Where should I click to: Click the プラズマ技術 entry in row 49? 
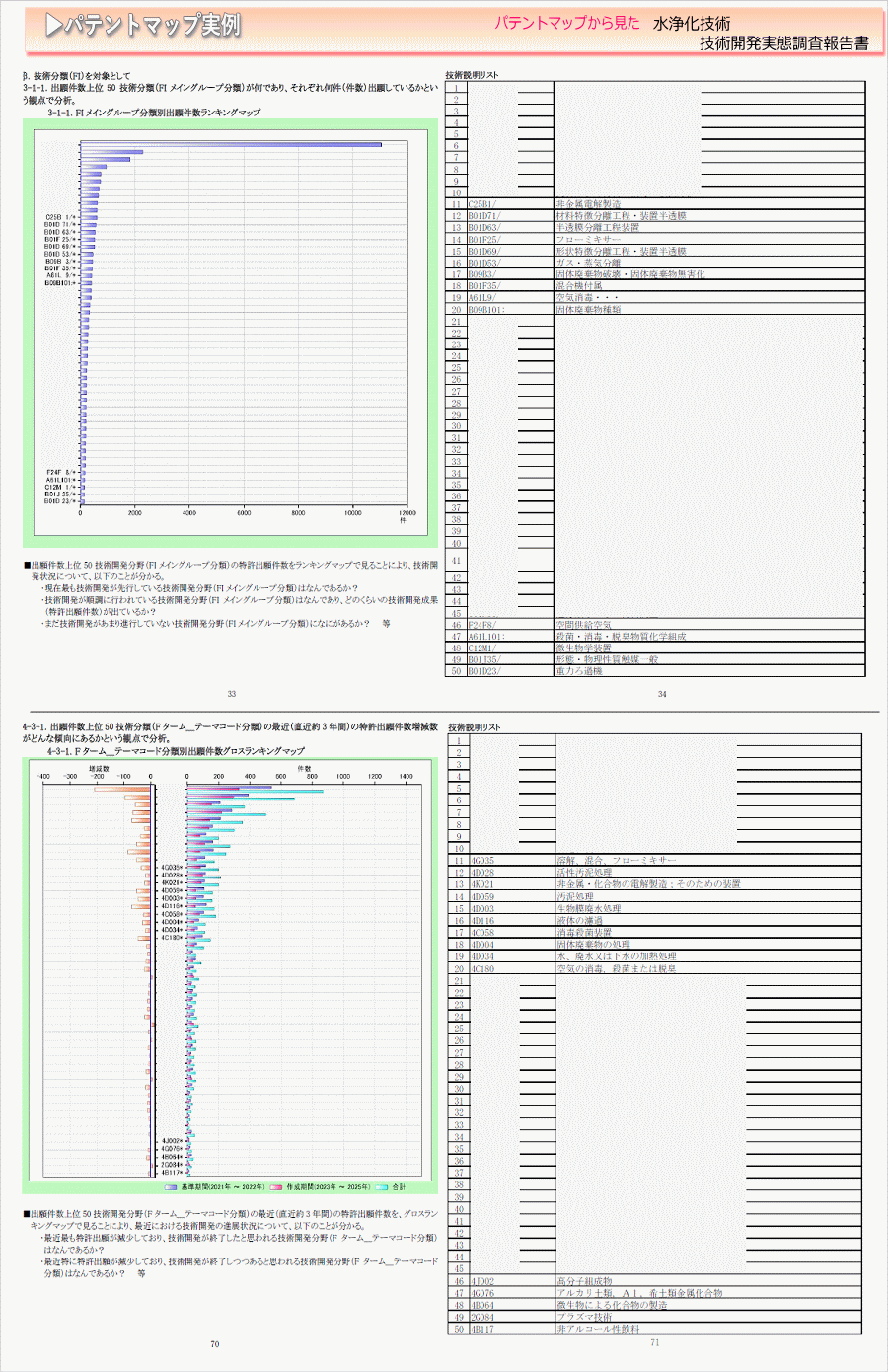click(x=584, y=1317)
